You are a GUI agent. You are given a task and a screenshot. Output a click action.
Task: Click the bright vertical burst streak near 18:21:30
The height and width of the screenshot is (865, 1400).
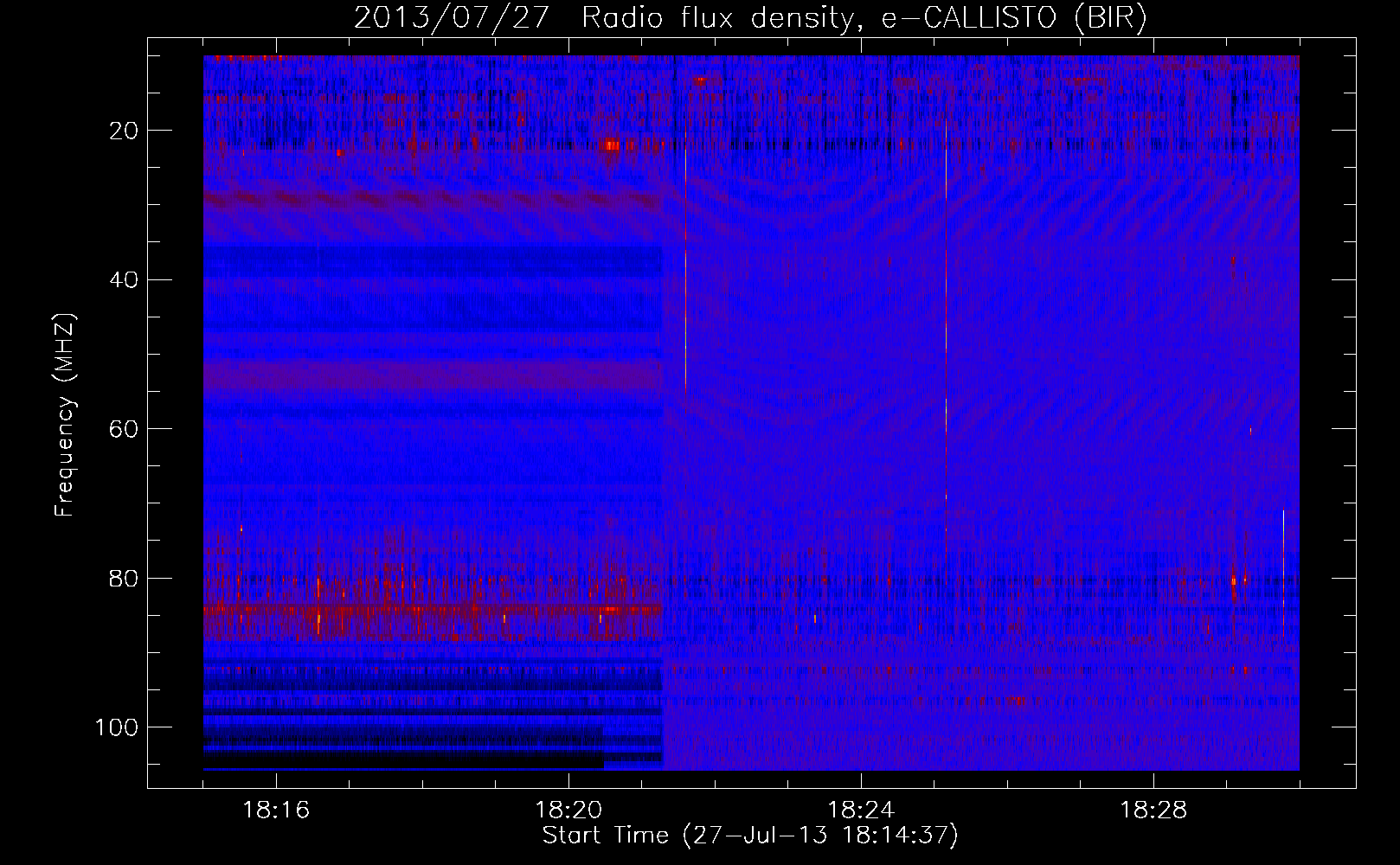point(685,259)
